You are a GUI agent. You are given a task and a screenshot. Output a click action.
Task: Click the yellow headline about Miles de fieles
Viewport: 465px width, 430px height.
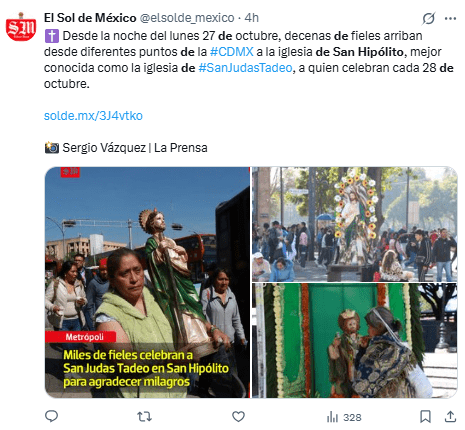(146, 368)
